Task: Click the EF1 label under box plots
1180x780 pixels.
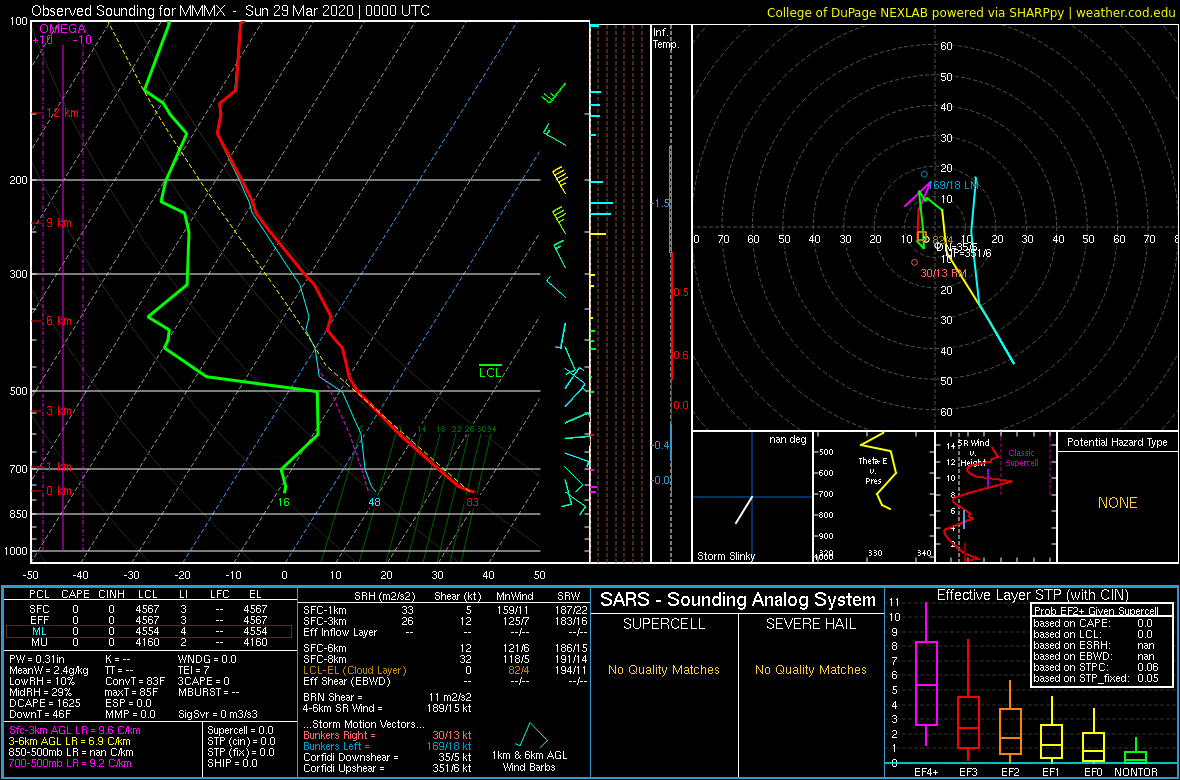Action: [1052, 771]
